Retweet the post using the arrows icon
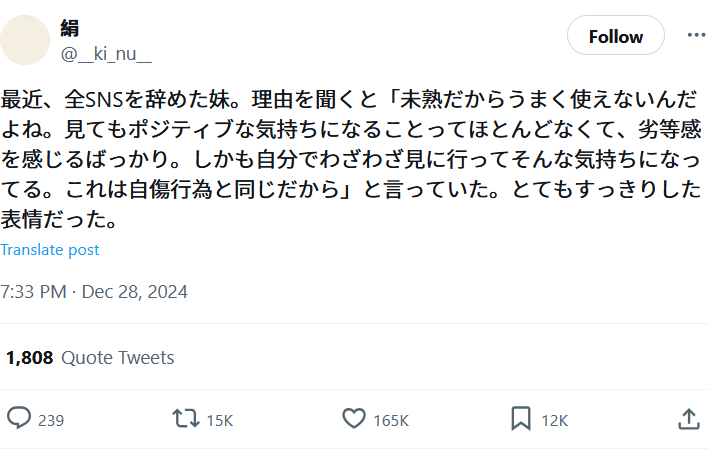Image resolution: width=708 pixels, height=449 pixels. (186, 419)
